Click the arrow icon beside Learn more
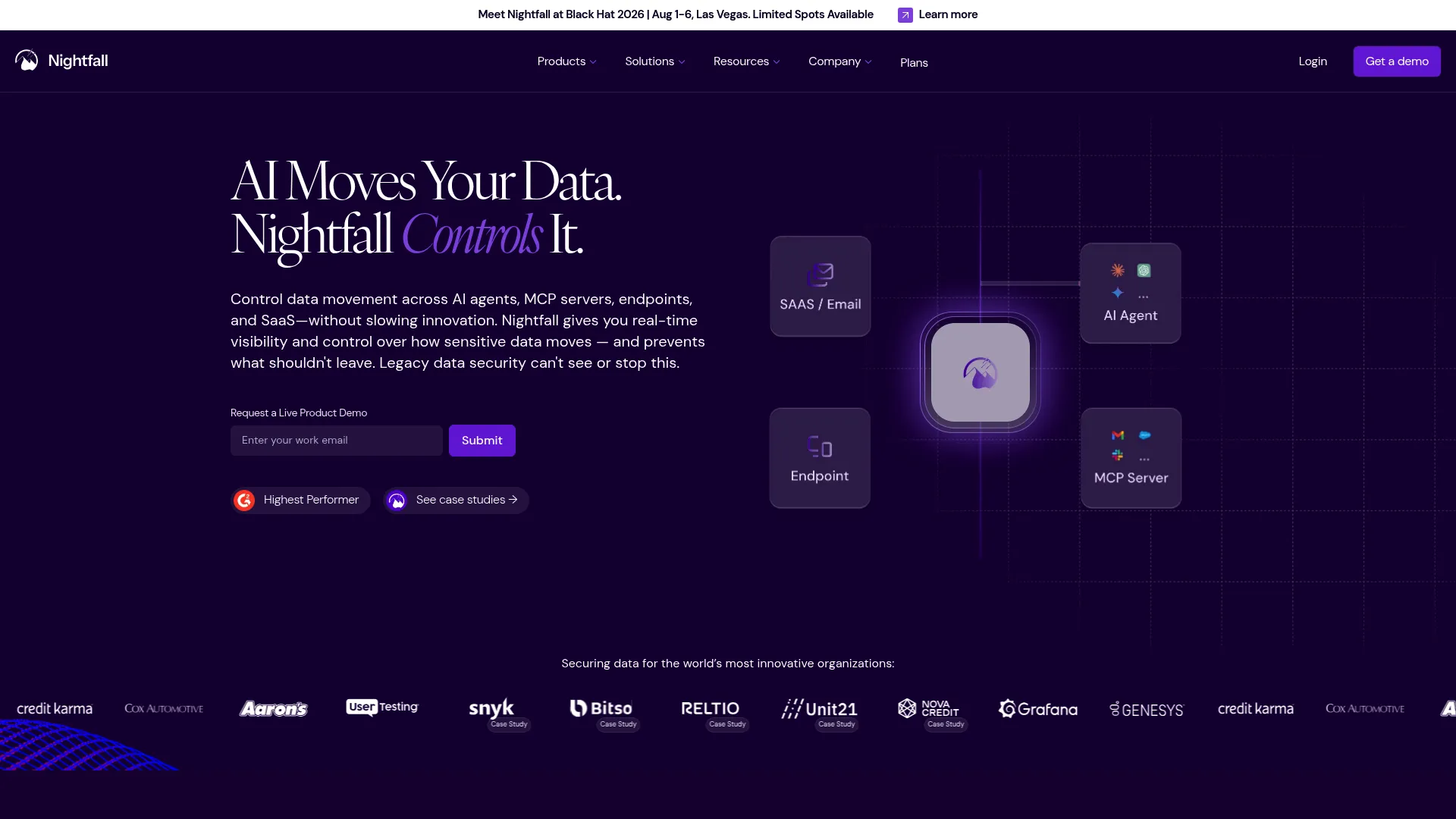 [x=905, y=15]
